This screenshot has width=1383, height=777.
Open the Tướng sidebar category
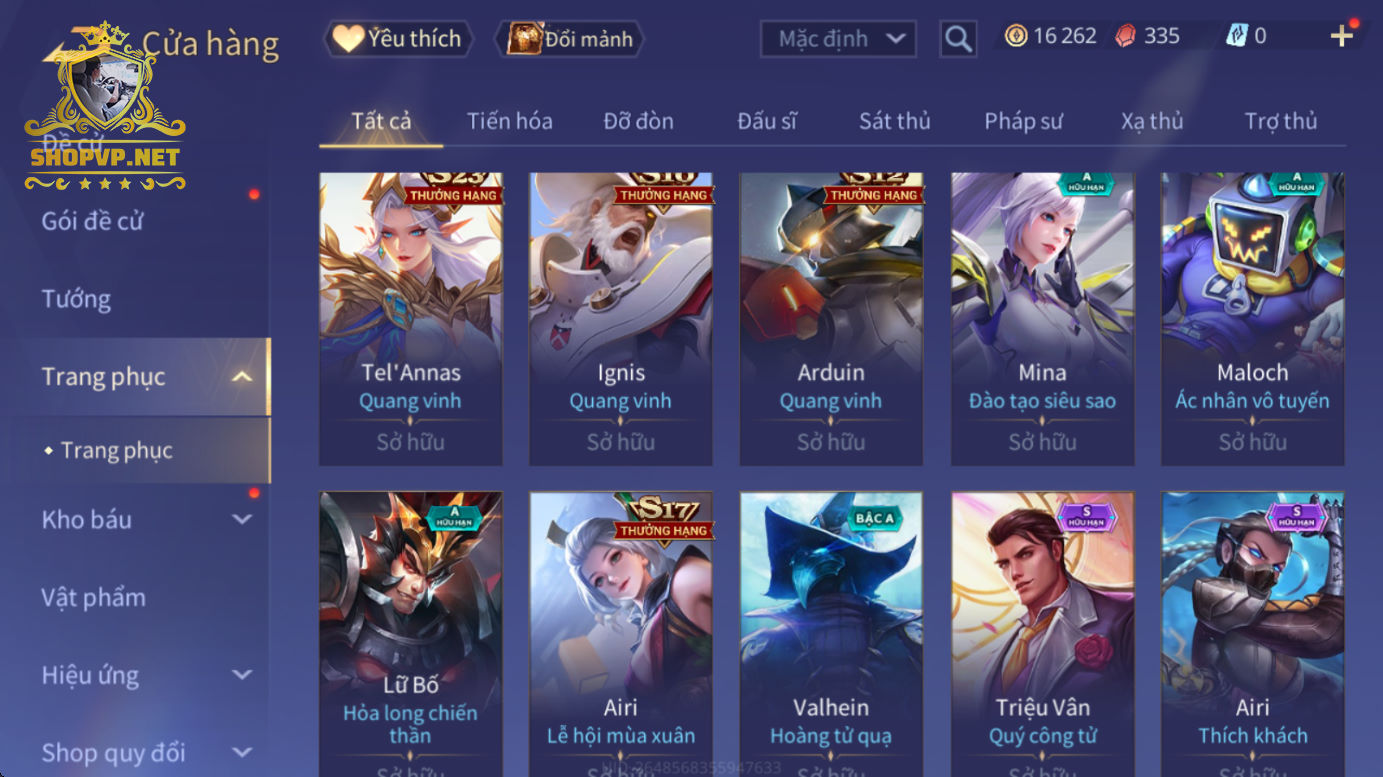(x=76, y=299)
